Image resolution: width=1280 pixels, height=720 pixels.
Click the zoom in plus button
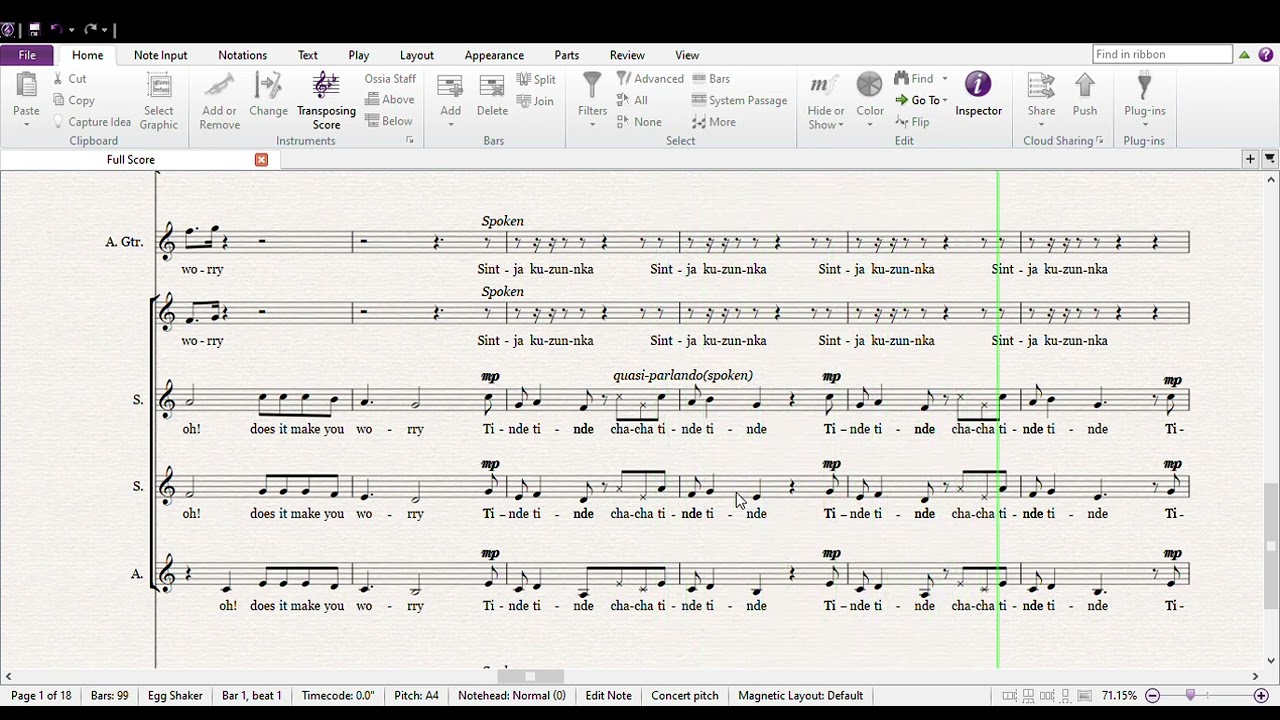(x=1261, y=695)
